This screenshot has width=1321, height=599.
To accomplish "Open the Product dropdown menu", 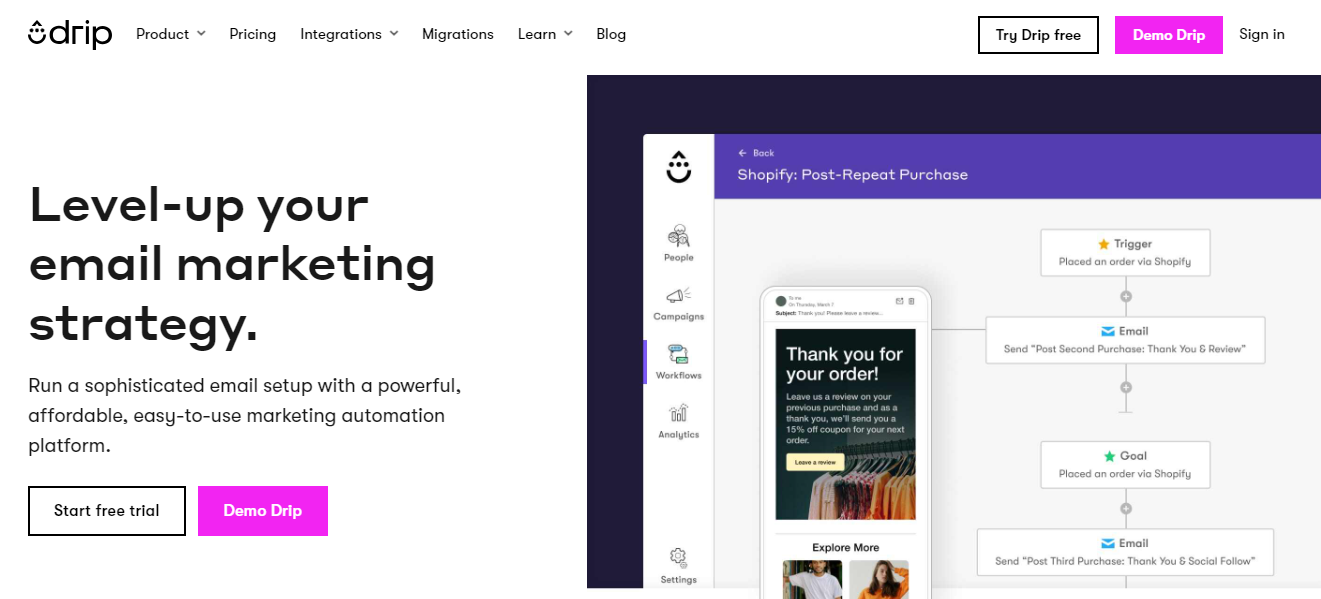I will tap(171, 34).
